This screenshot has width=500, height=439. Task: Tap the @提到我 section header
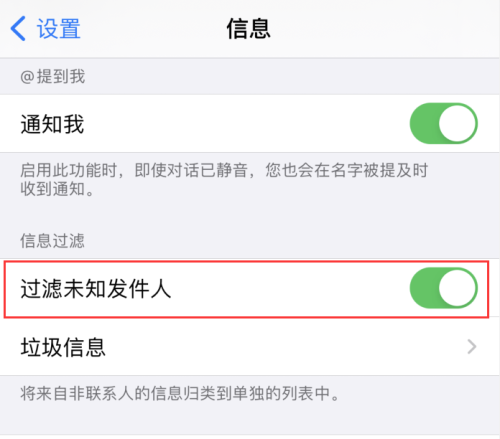[53, 77]
